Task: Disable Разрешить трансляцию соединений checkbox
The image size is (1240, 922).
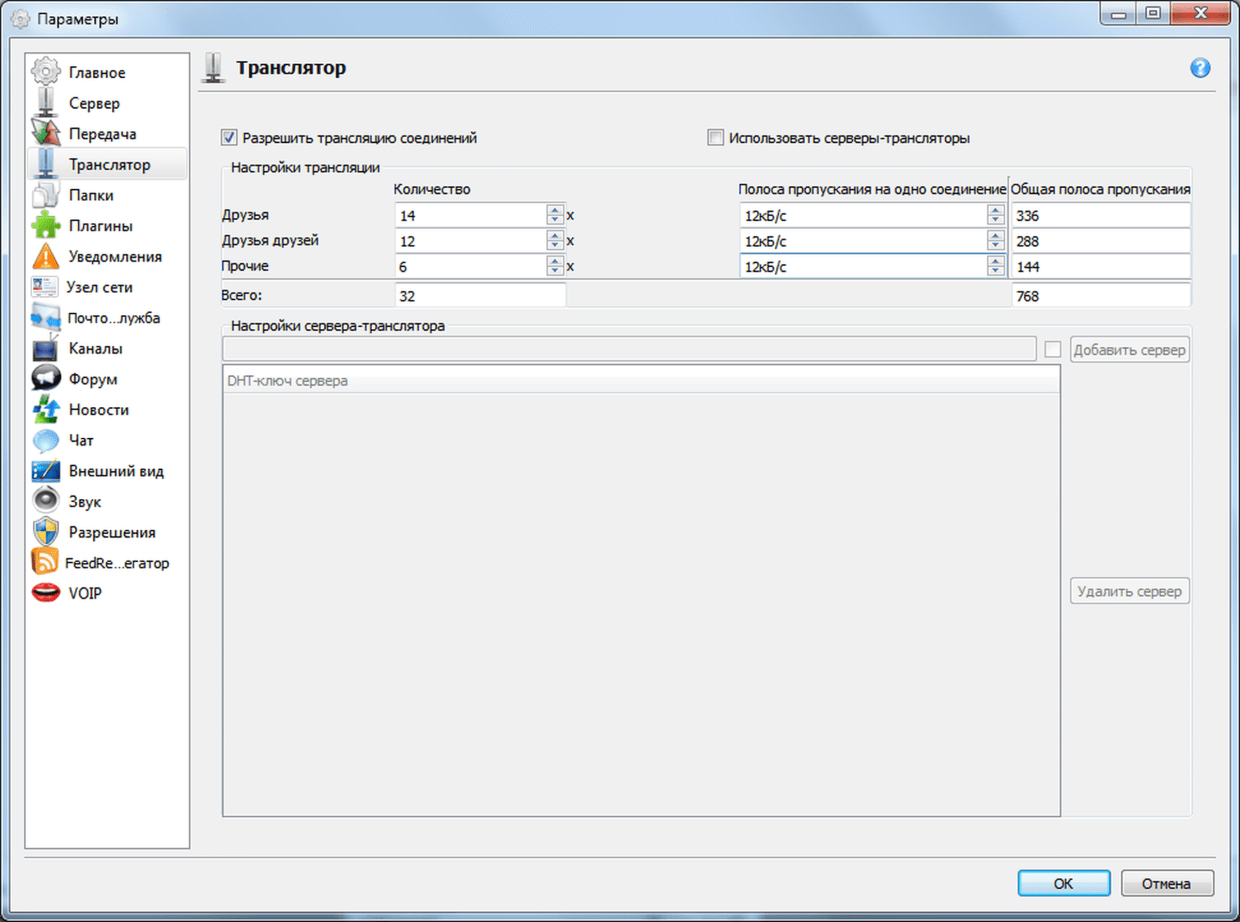Action: [229, 138]
